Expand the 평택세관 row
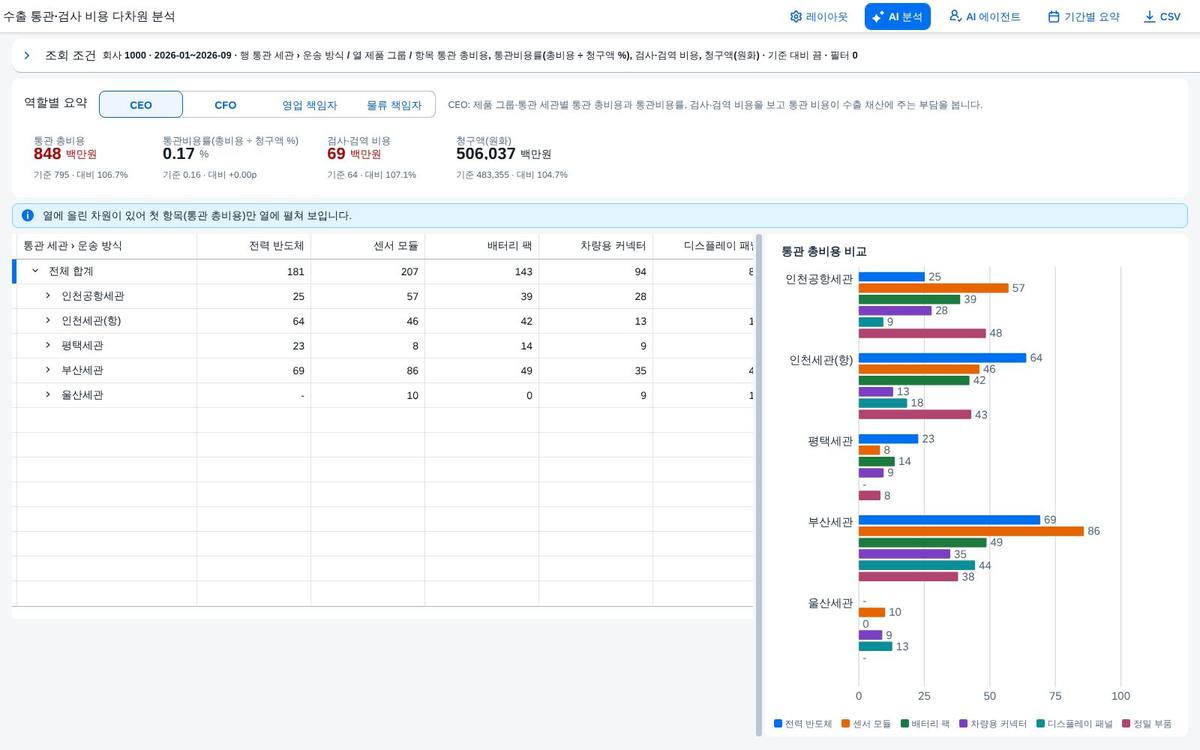 pos(48,345)
